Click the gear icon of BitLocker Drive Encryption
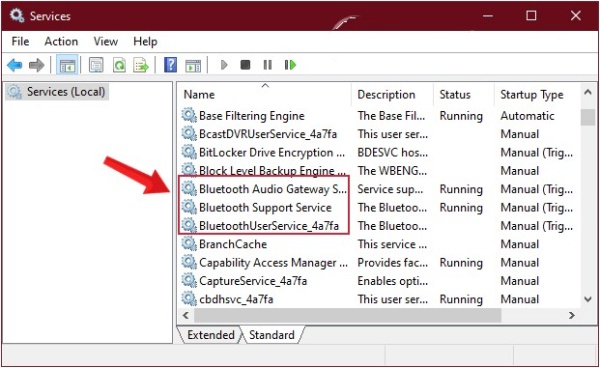 pos(189,151)
